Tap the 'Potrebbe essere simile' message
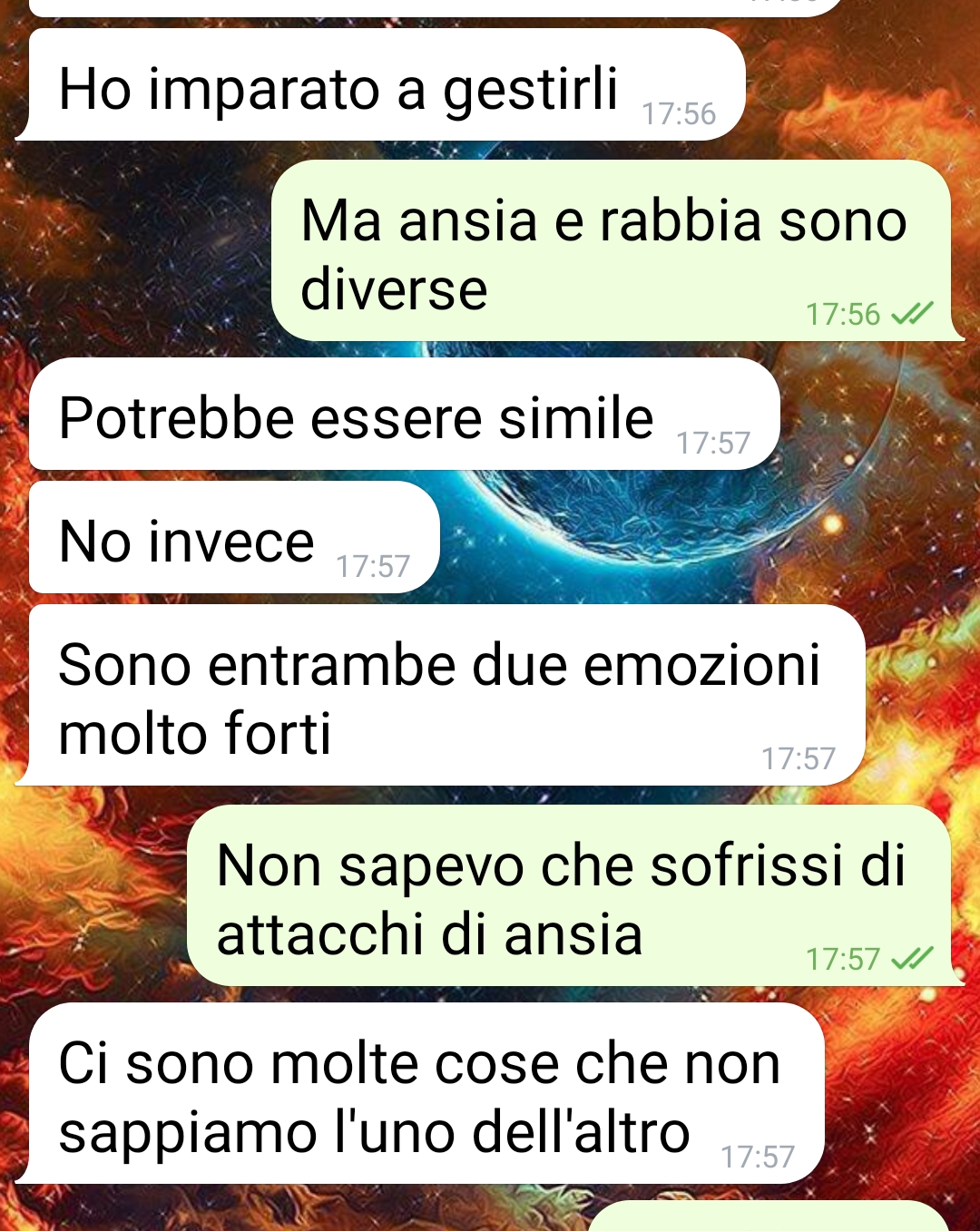Screen dimensions: 980x1231 pyautogui.click(x=405, y=414)
